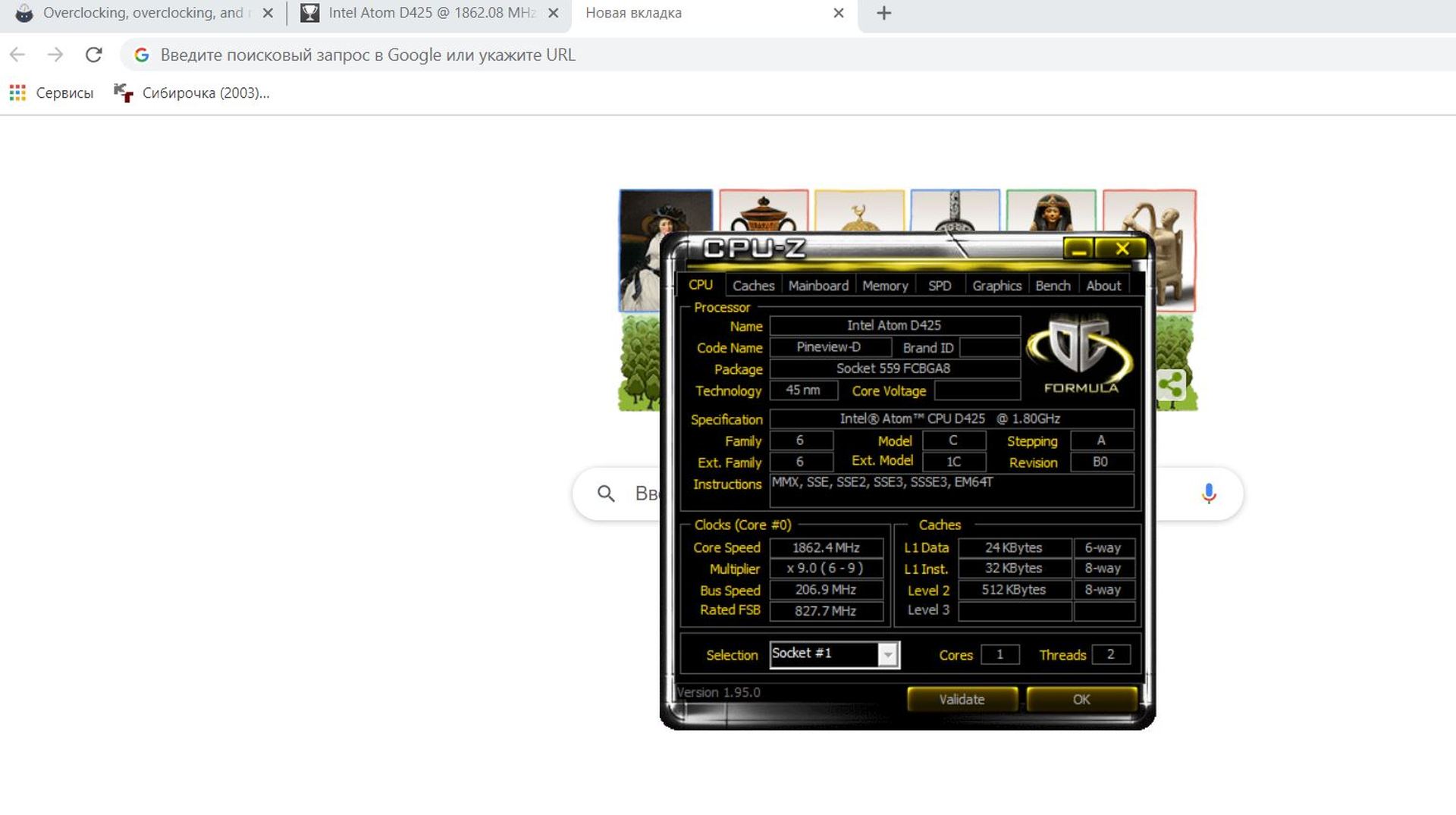Click the Technology value 45 nm
This screenshot has height=815, width=1456.
pos(804,390)
